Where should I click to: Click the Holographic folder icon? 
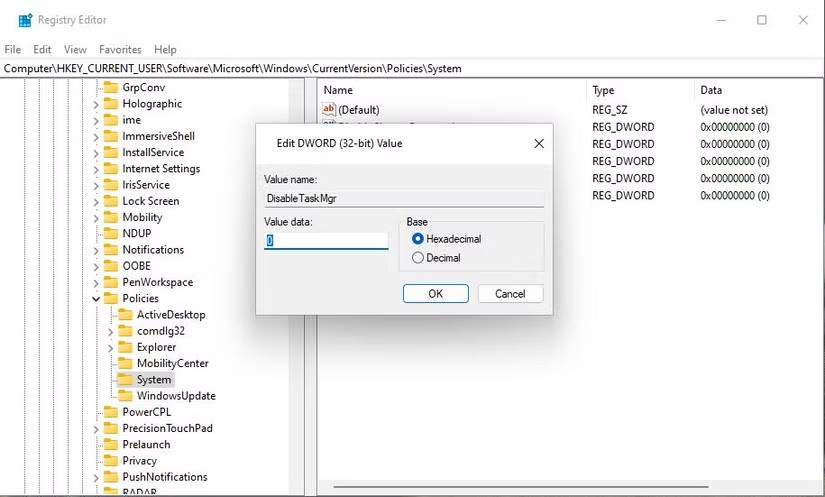110,103
